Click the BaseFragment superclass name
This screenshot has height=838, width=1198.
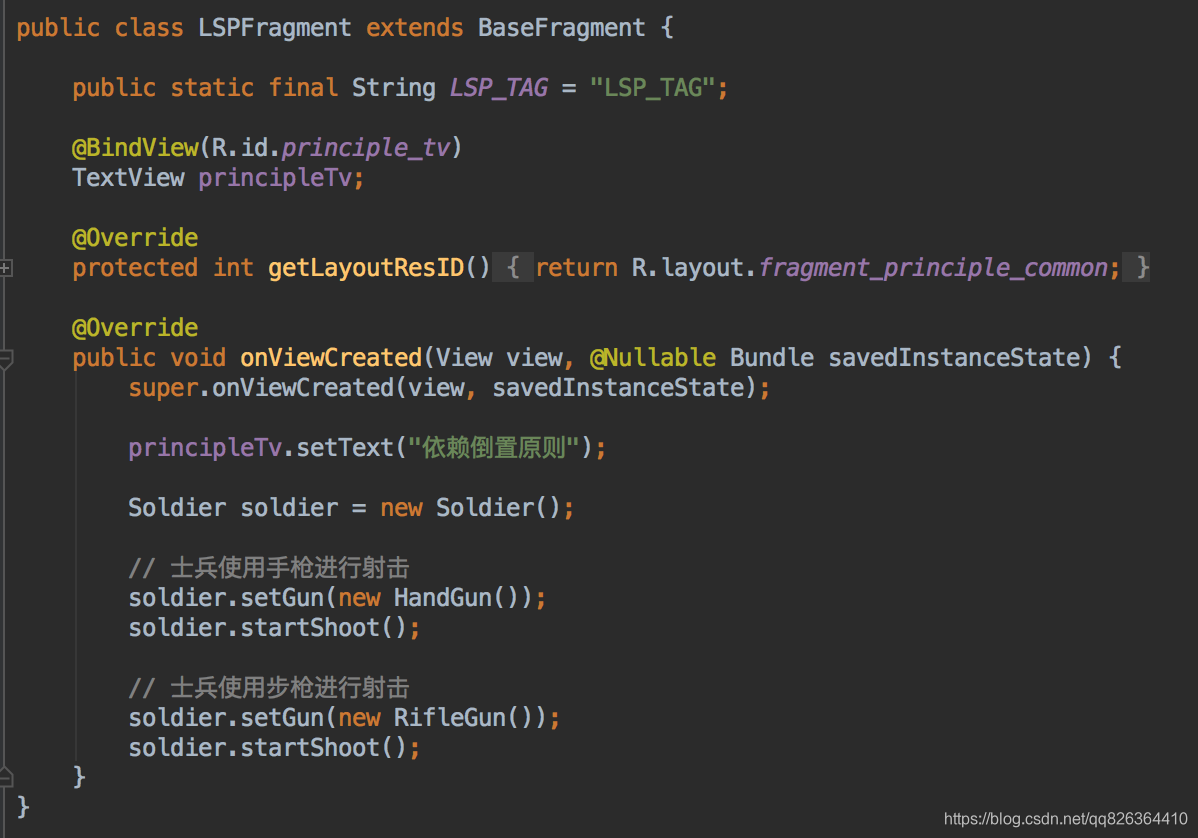[x=562, y=28]
